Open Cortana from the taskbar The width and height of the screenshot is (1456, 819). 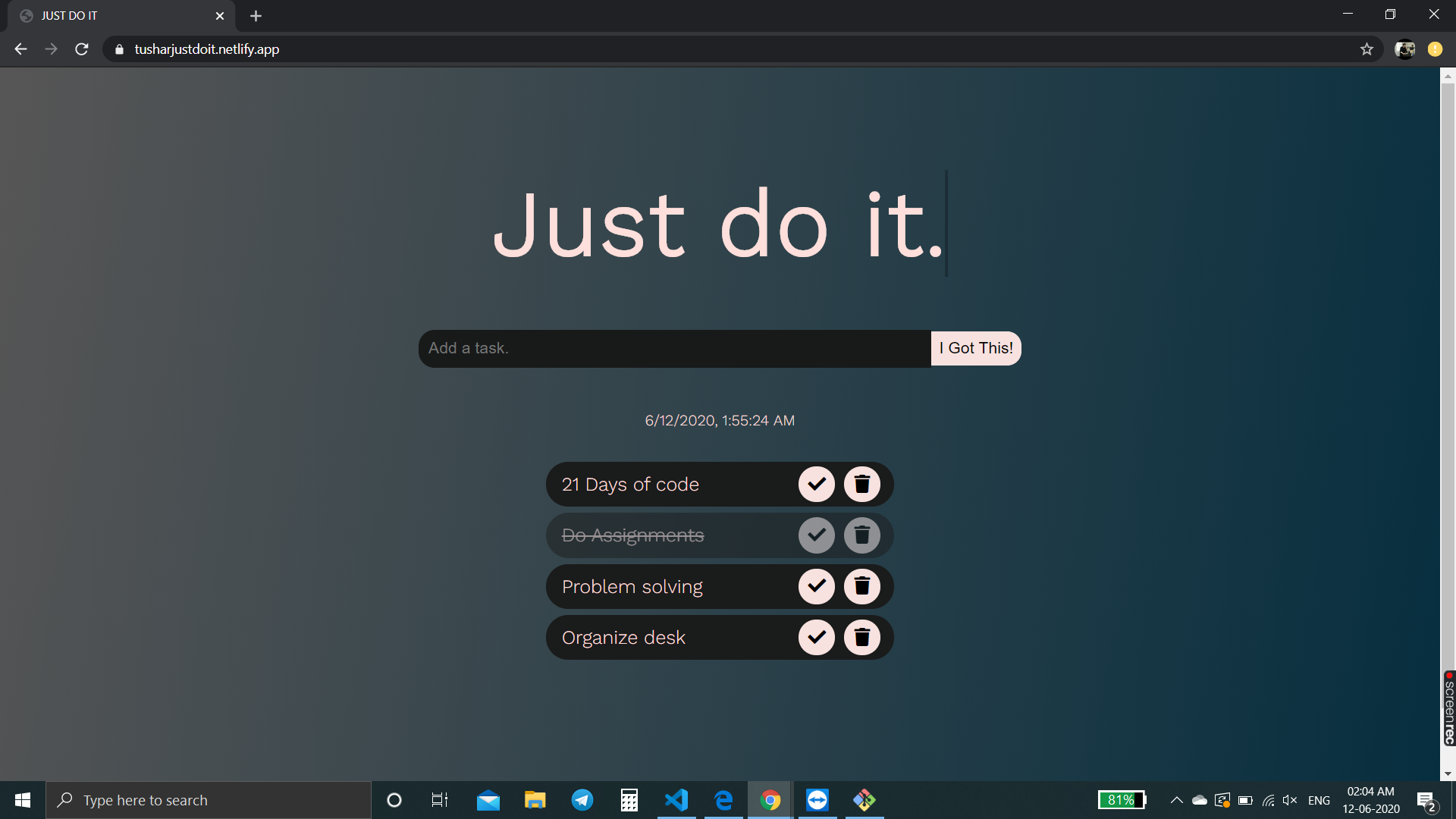(394, 800)
